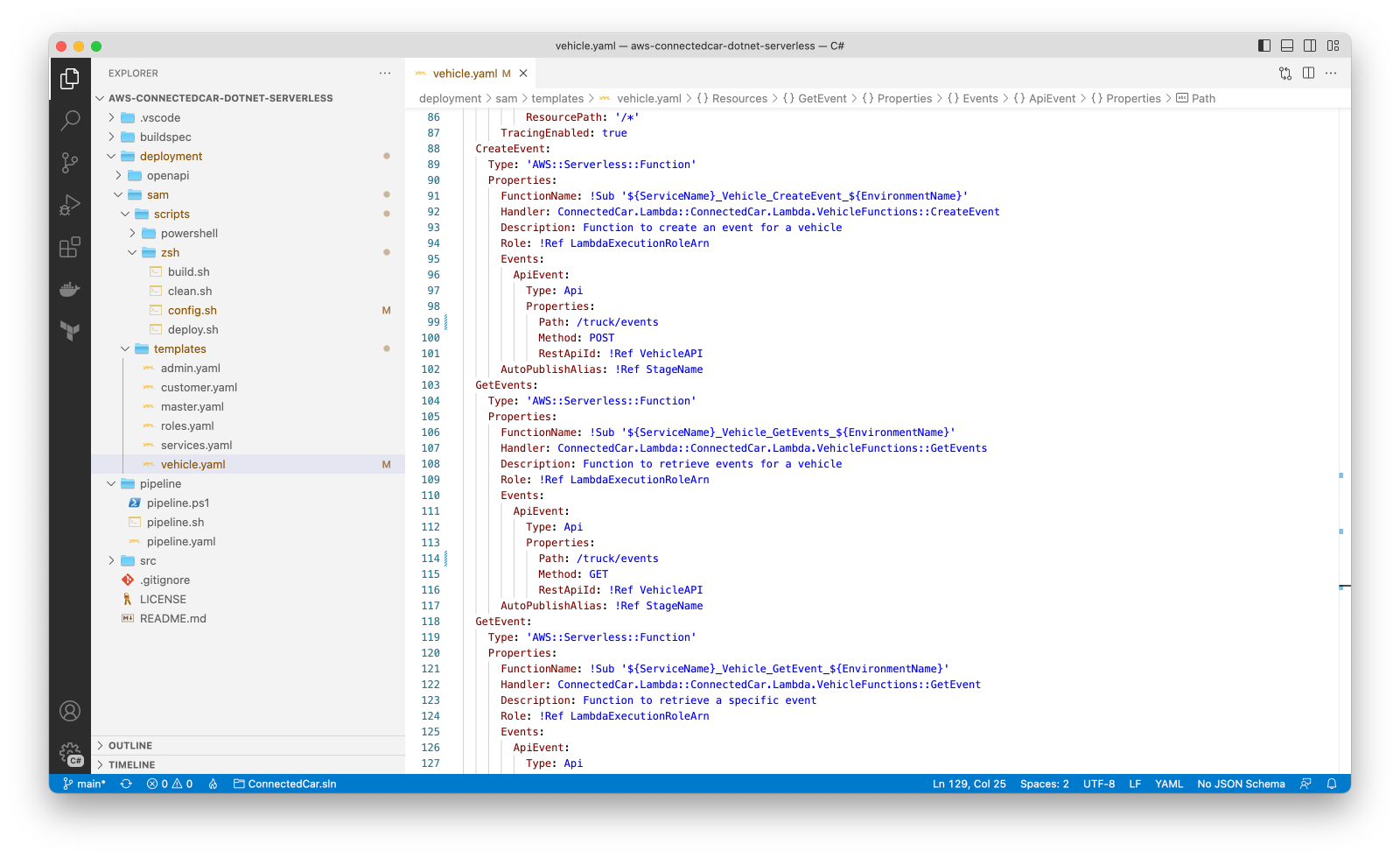Change language mode YAML
This screenshot has height=858, width=1400.
click(x=1169, y=784)
